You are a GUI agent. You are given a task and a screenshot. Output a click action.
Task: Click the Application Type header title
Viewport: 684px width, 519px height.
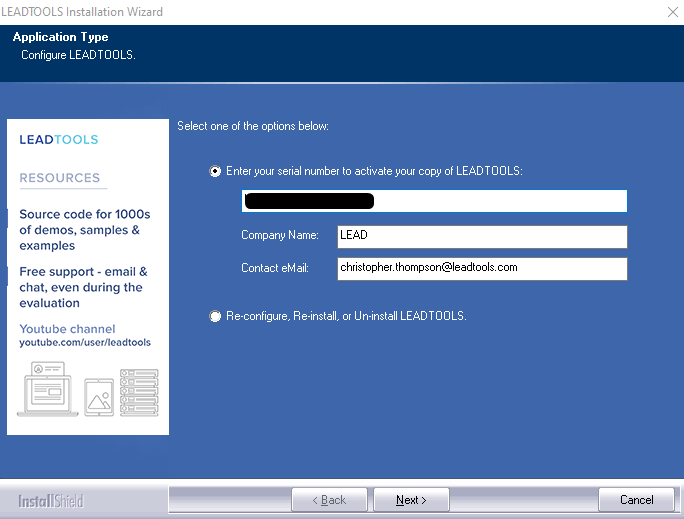61,37
